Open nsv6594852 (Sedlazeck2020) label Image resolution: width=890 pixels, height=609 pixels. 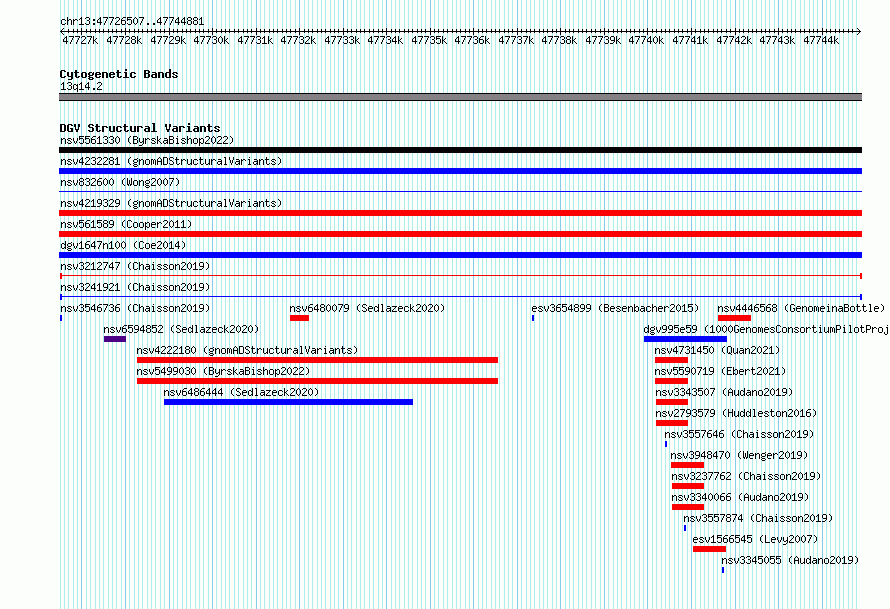tap(181, 329)
